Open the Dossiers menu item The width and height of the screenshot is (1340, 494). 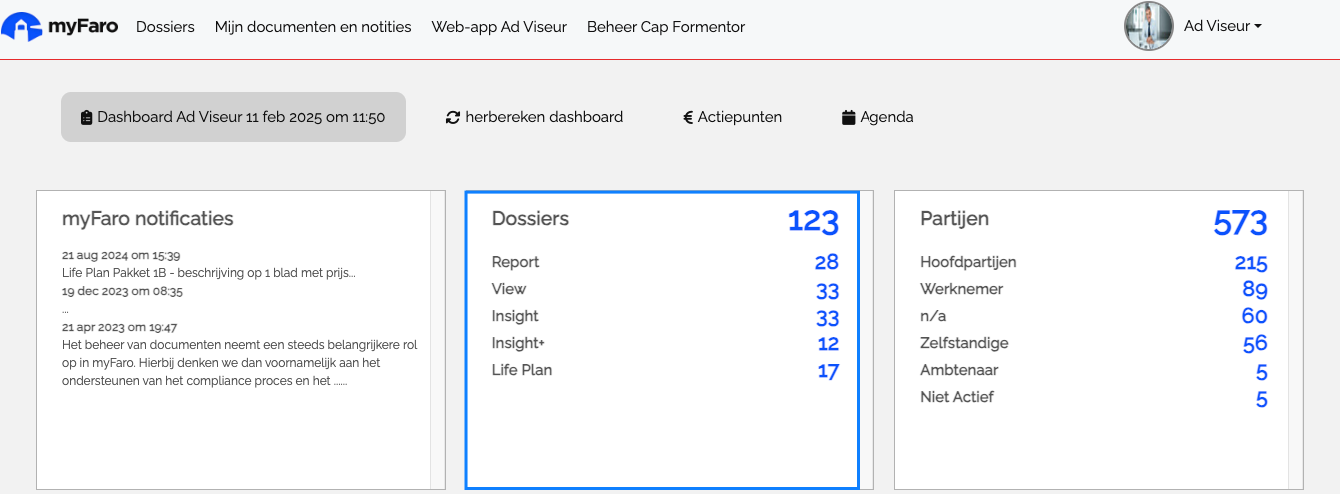[x=165, y=27]
